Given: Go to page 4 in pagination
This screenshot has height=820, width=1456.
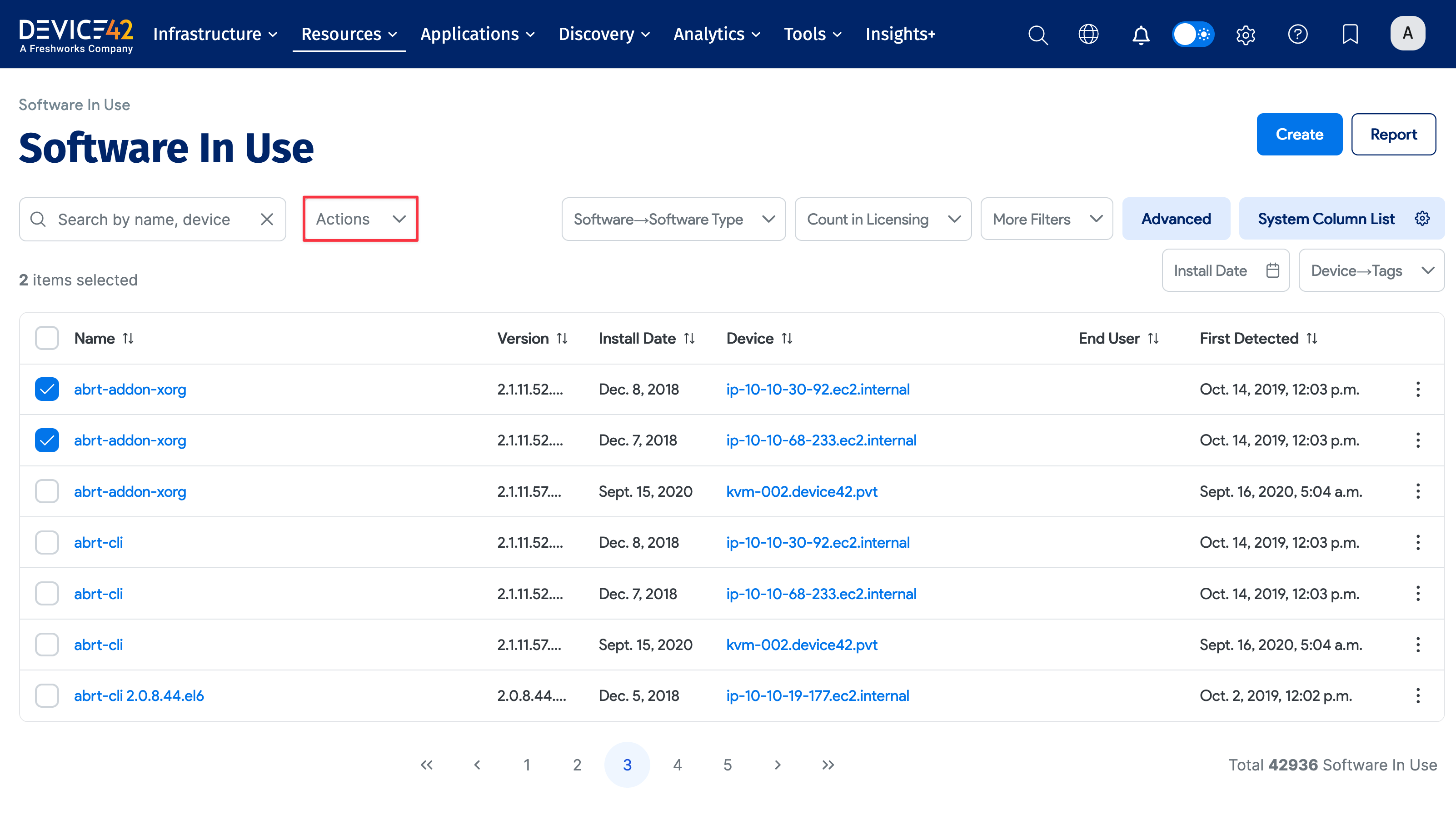Looking at the screenshot, I should click(x=677, y=765).
